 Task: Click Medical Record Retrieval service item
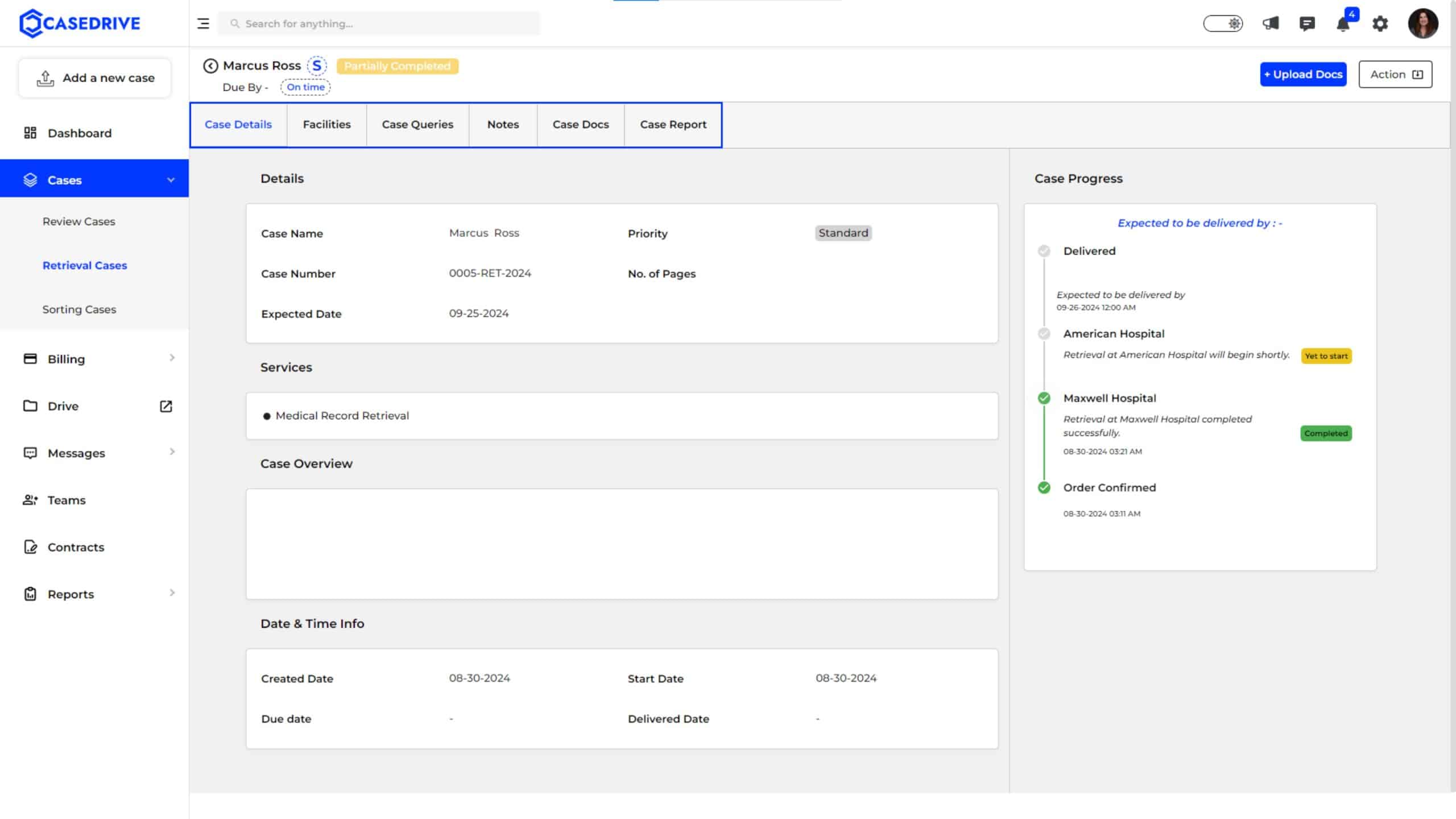coord(342,416)
